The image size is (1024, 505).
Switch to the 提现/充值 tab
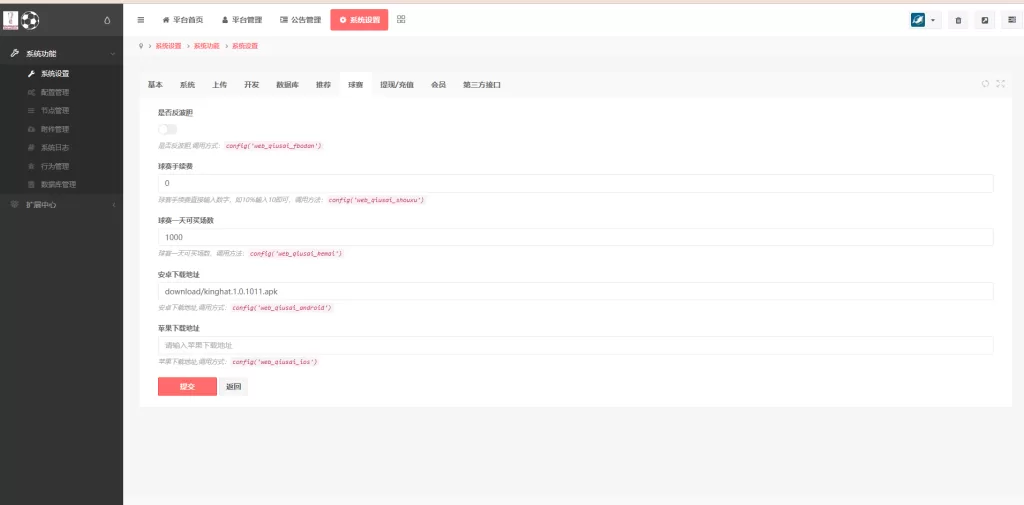coord(397,85)
